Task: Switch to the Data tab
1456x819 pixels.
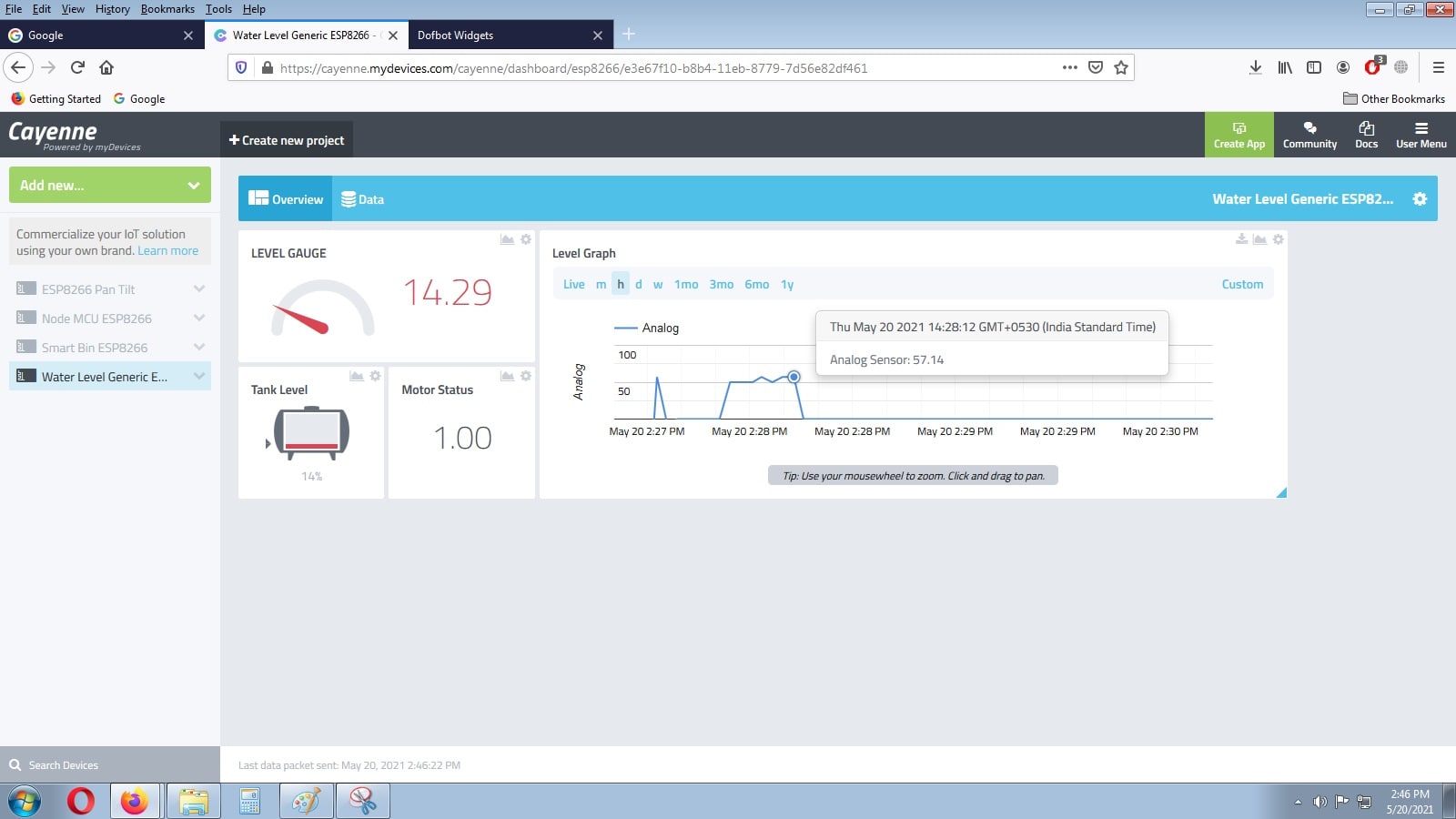Action: (x=362, y=198)
